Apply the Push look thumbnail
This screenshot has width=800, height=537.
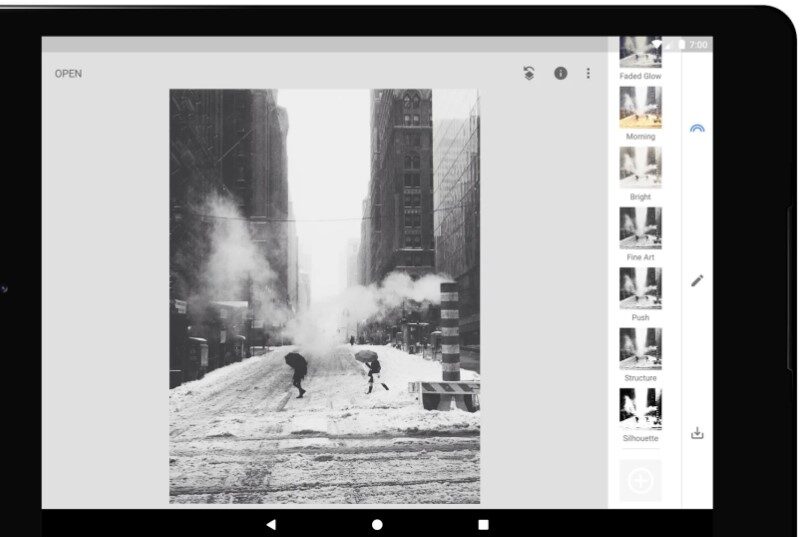coord(640,288)
